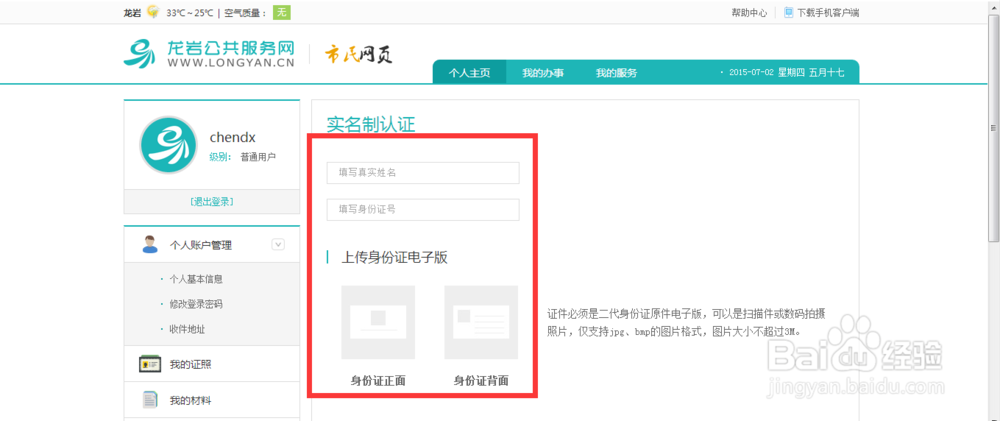The image size is (1000, 421).
Task: Click 身份证正面 caption label
Action: coord(378,381)
